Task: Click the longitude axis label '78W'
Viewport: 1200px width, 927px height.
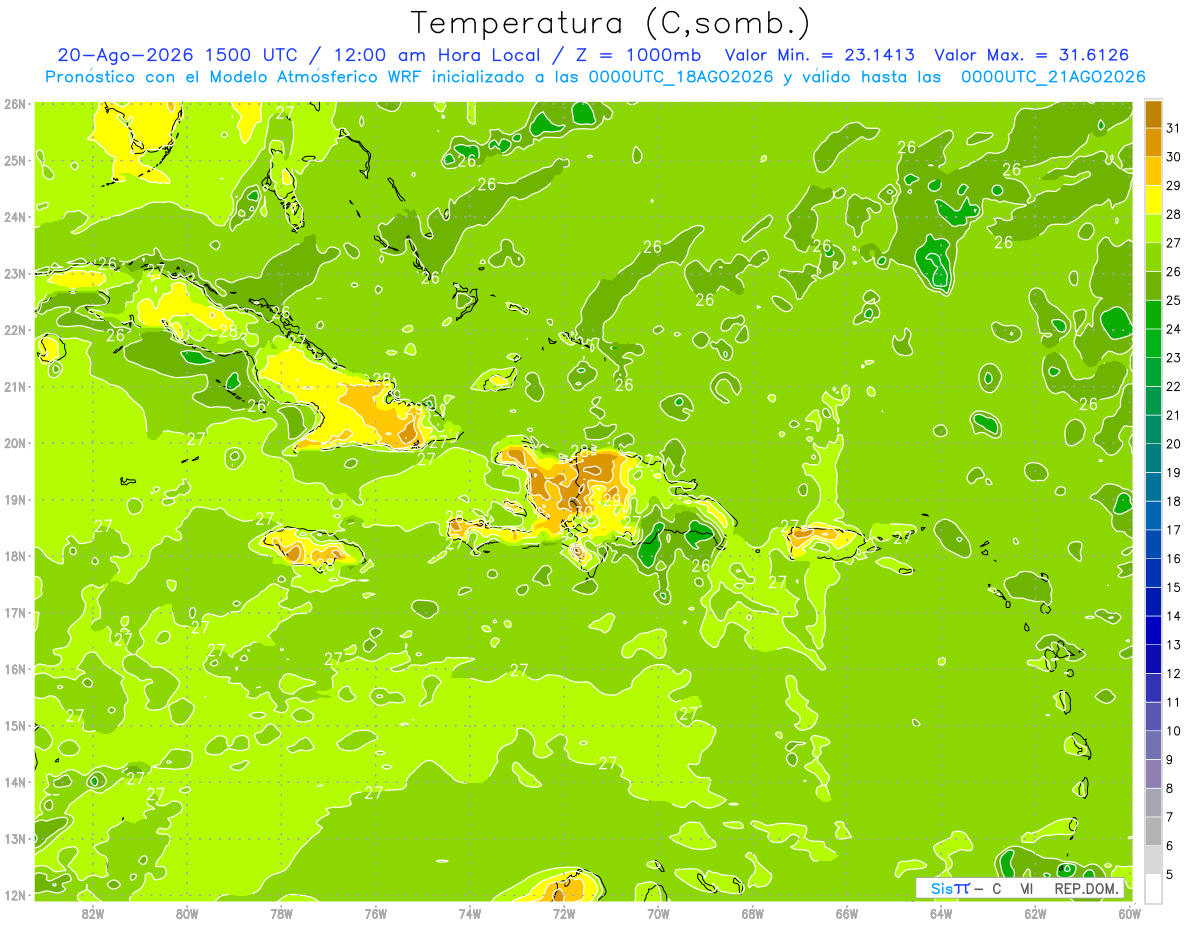Action: click(281, 913)
